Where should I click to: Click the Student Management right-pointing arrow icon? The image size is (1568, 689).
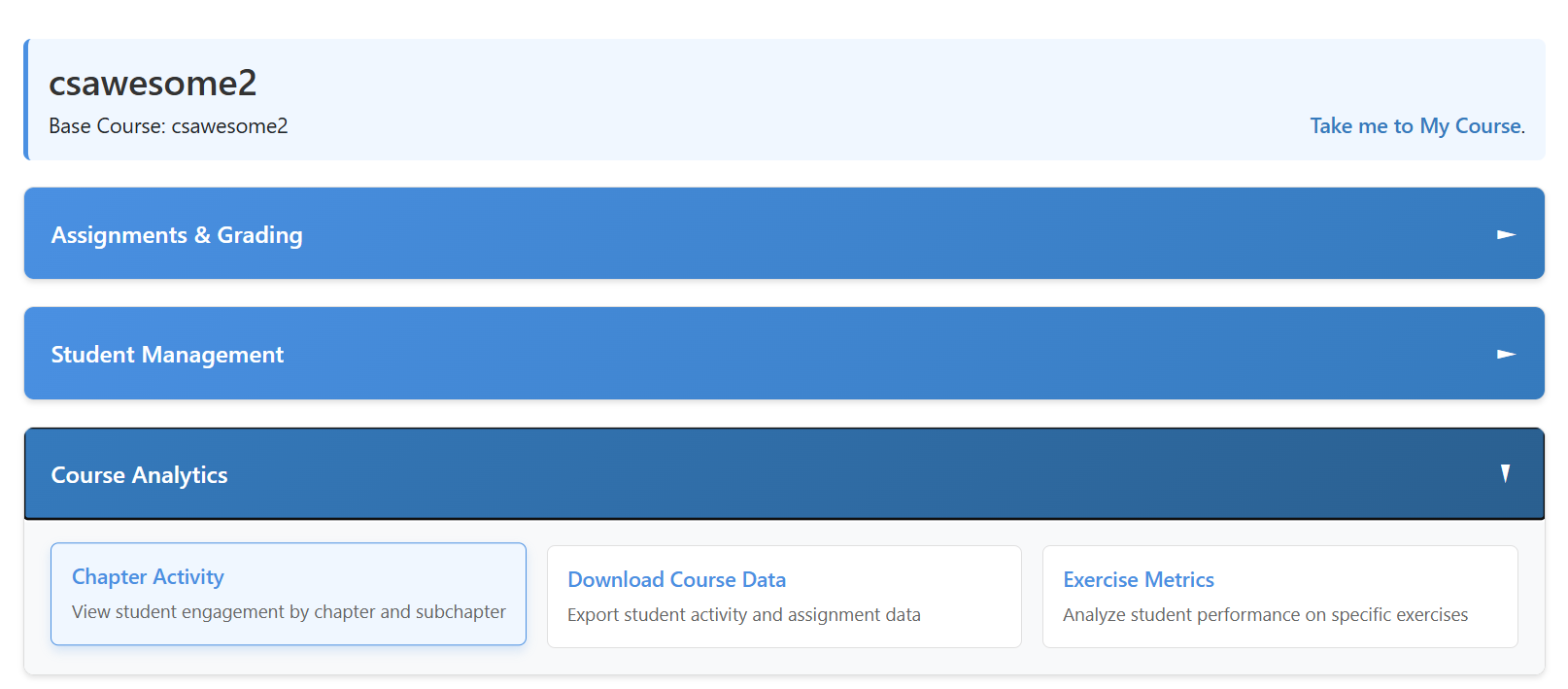tap(1506, 355)
